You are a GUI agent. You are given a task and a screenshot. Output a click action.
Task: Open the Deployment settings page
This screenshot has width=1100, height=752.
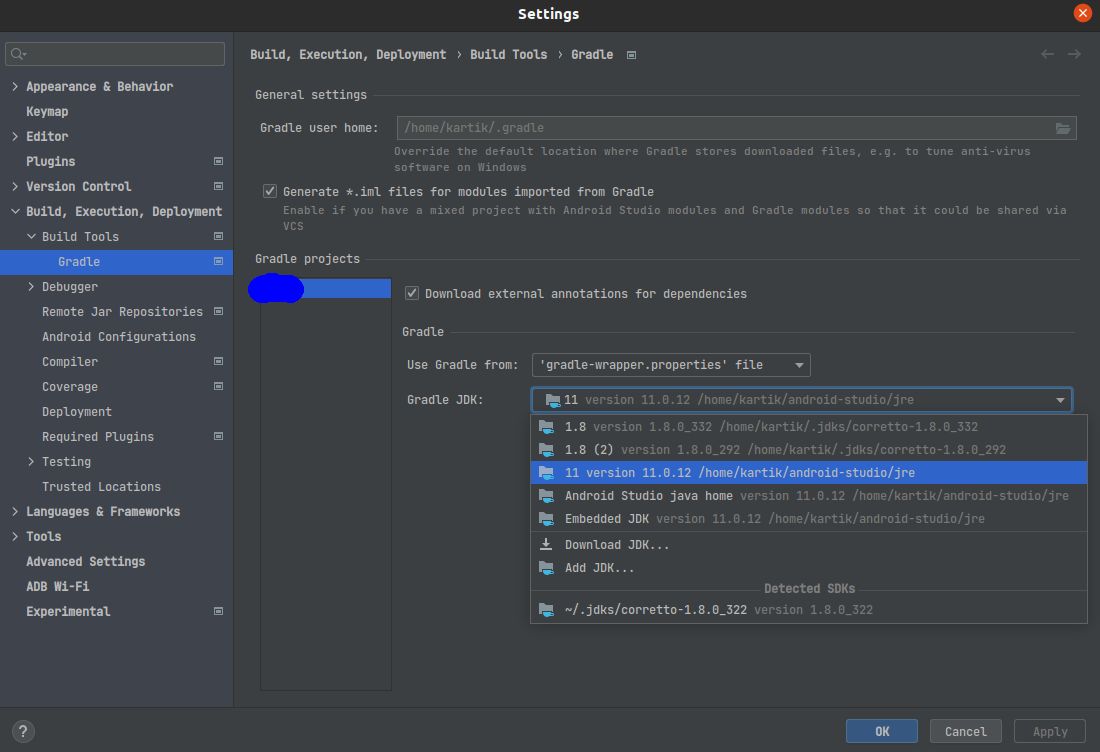tap(76, 412)
